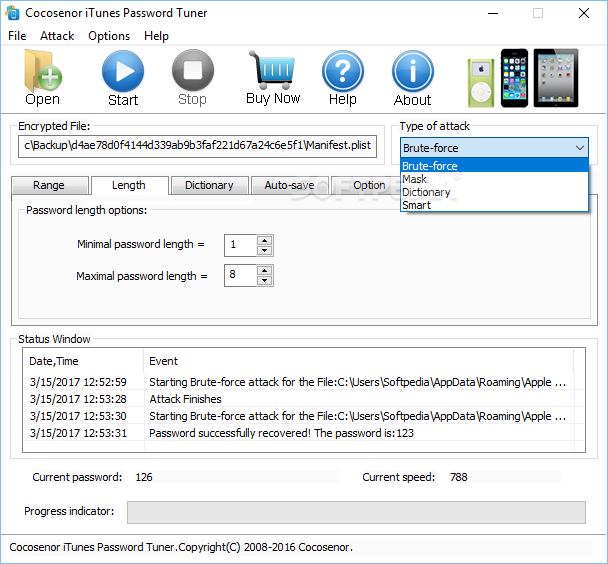The height and width of the screenshot is (564, 608).
Task: Switch to the Option tab
Action: (365, 185)
